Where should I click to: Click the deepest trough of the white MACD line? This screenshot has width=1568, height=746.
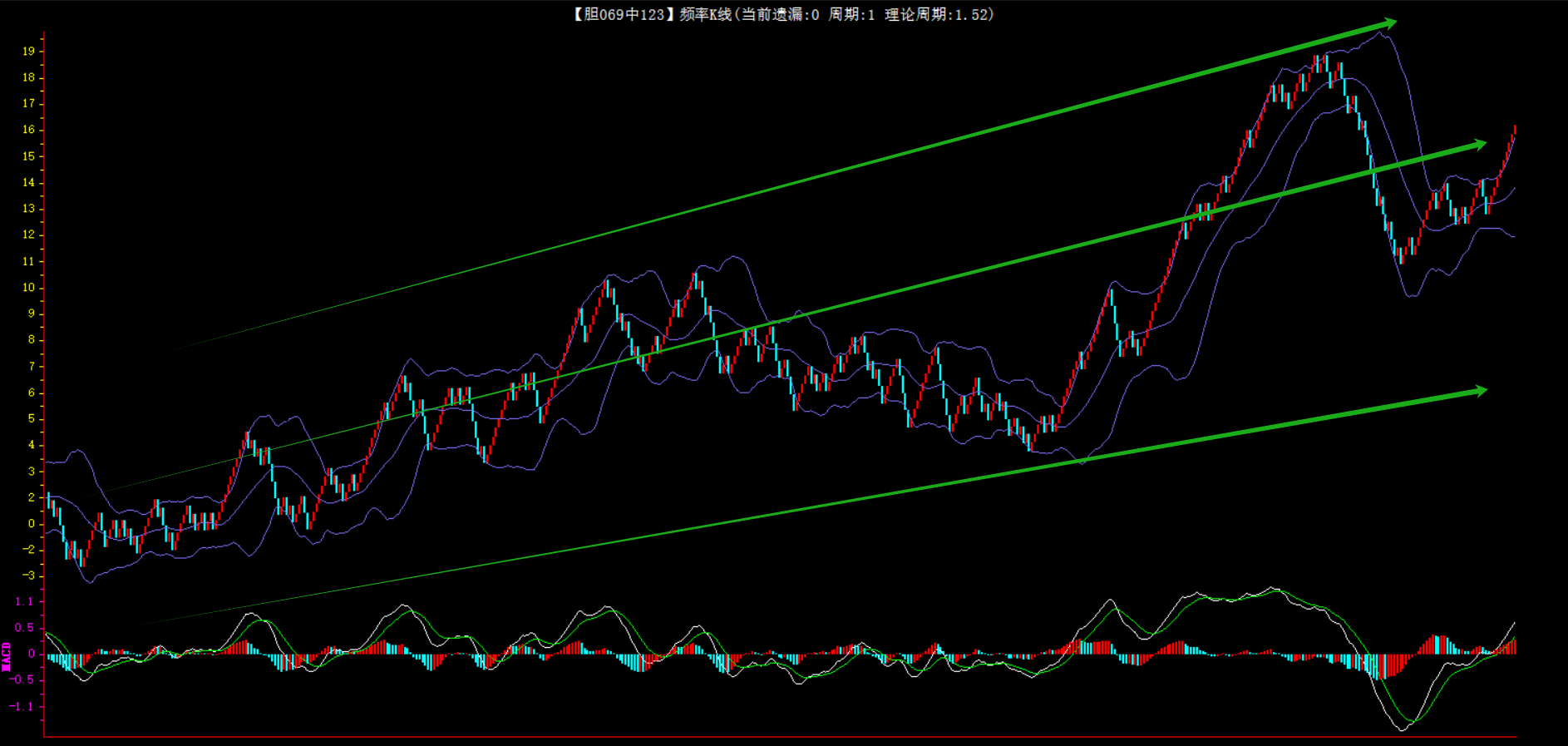1402,729
